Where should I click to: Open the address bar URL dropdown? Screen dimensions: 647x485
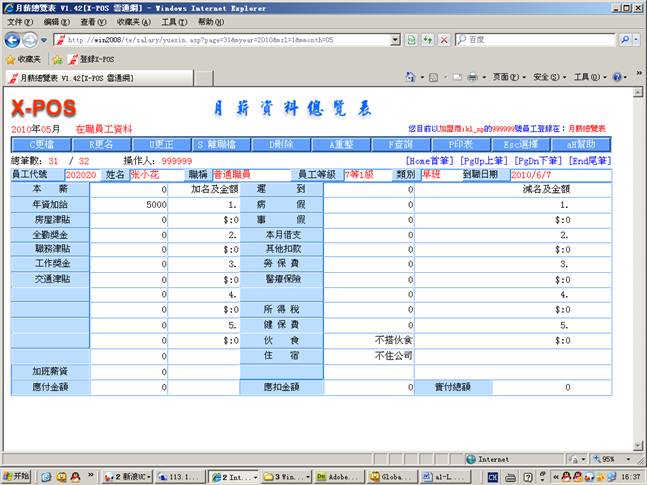point(395,40)
